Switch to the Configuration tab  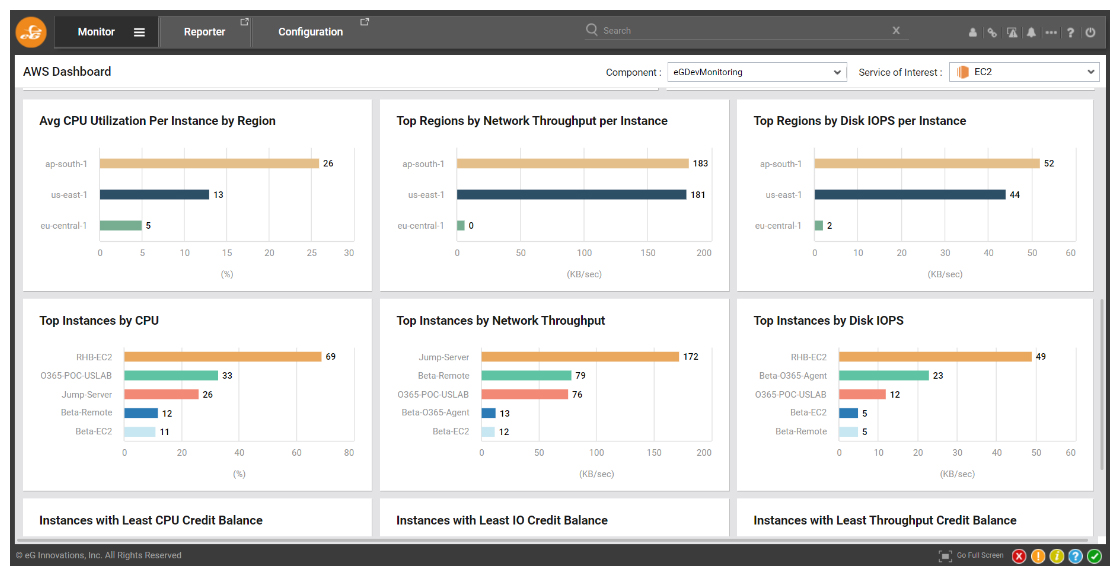[x=311, y=32]
